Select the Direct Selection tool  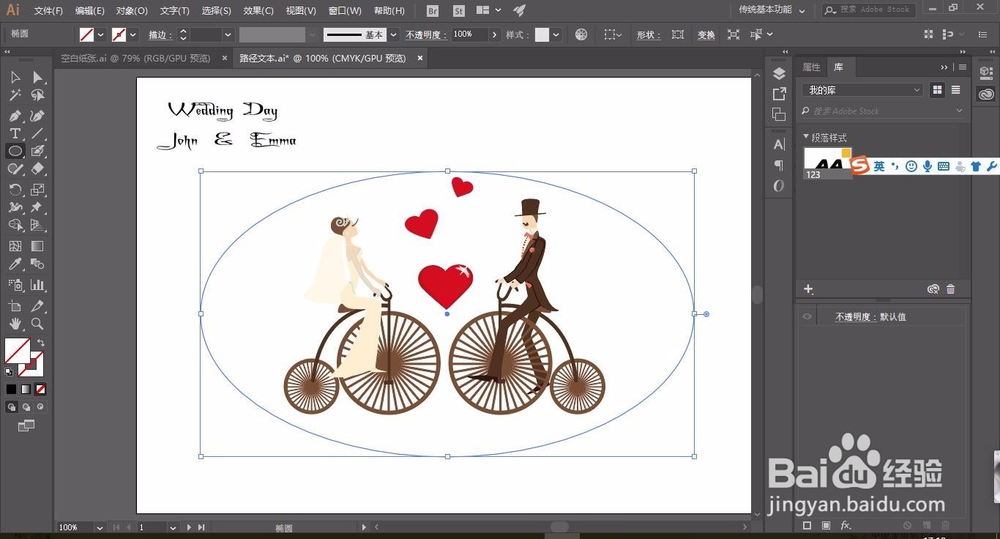(x=38, y=77)
